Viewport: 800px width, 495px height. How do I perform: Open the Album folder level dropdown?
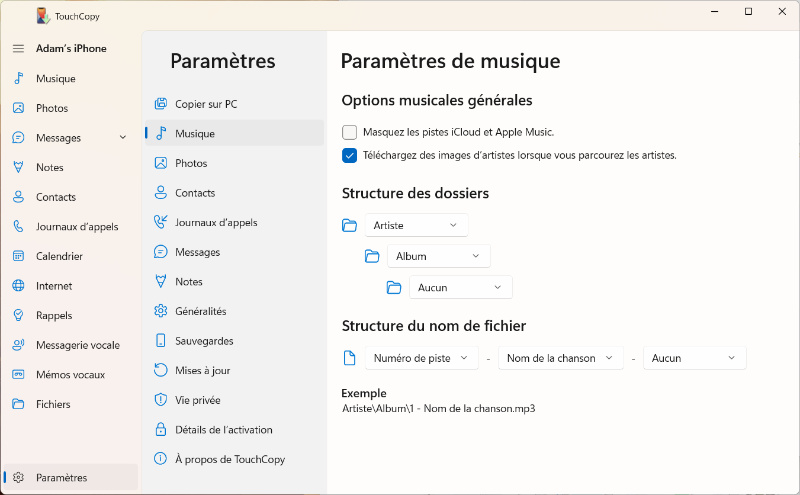click(x=439, y=257)
